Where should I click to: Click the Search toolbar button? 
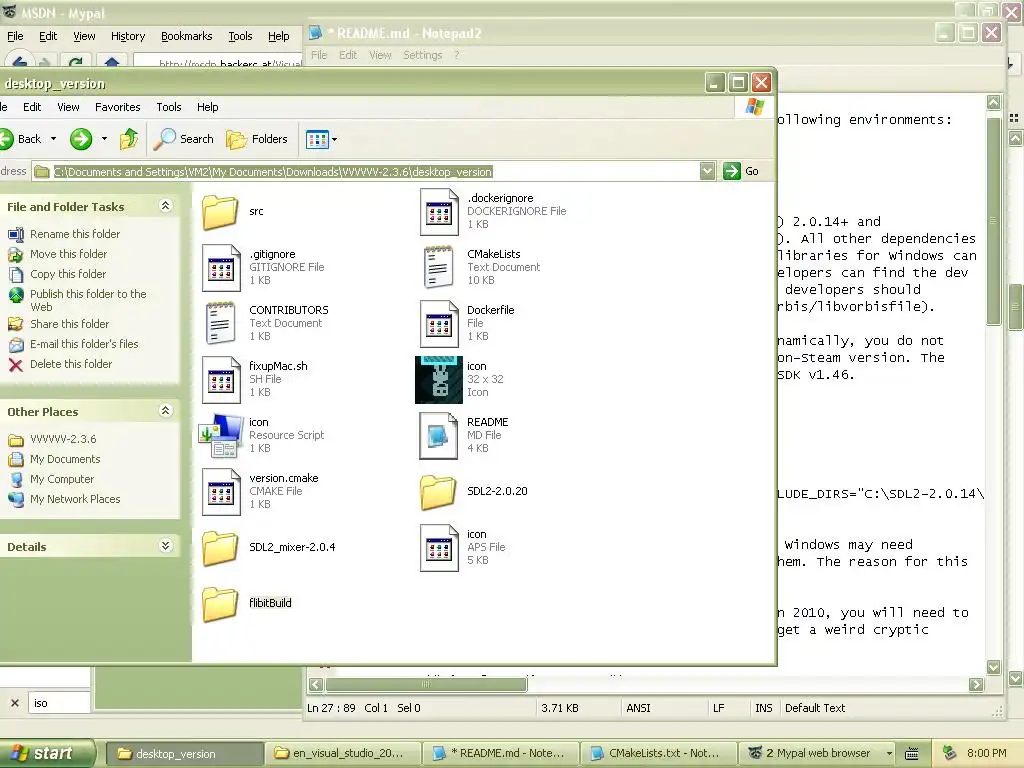tap(185, 139)
